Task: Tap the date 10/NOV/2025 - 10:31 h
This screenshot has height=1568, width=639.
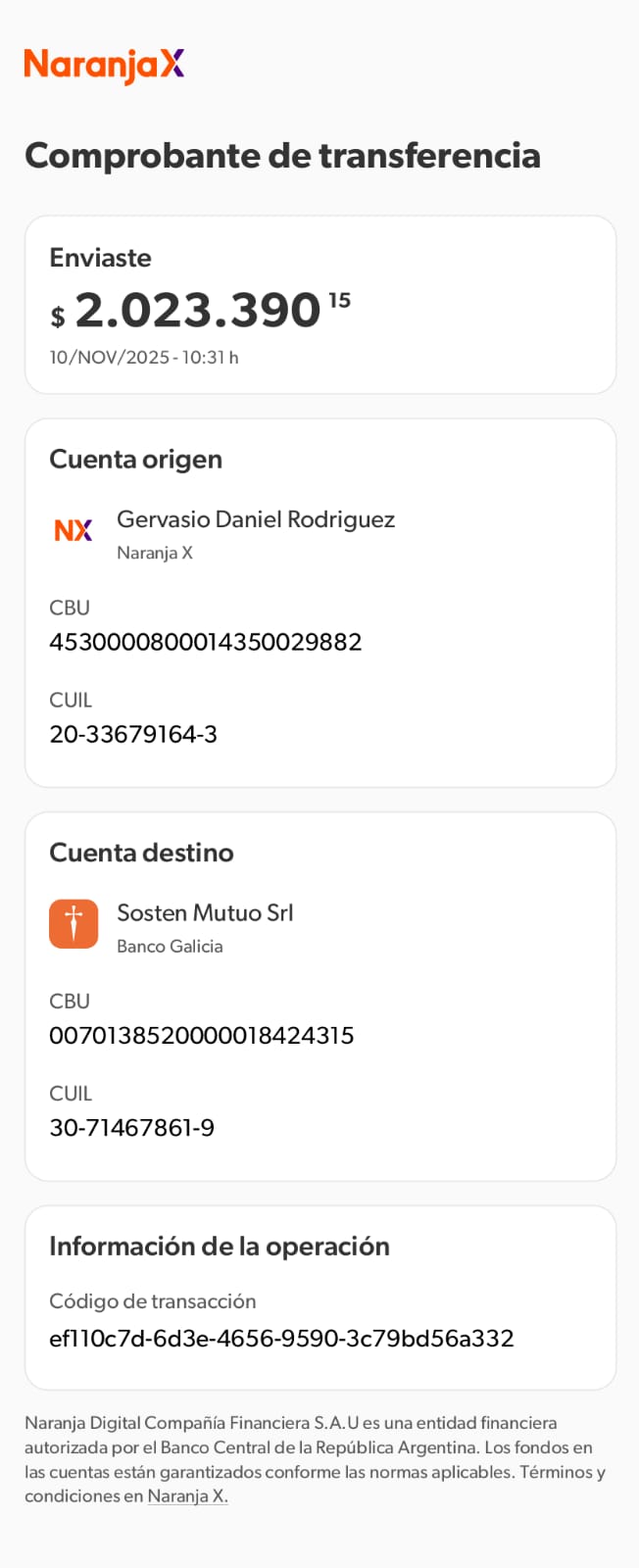Action: pyautogui.click(x=144, y=358)
